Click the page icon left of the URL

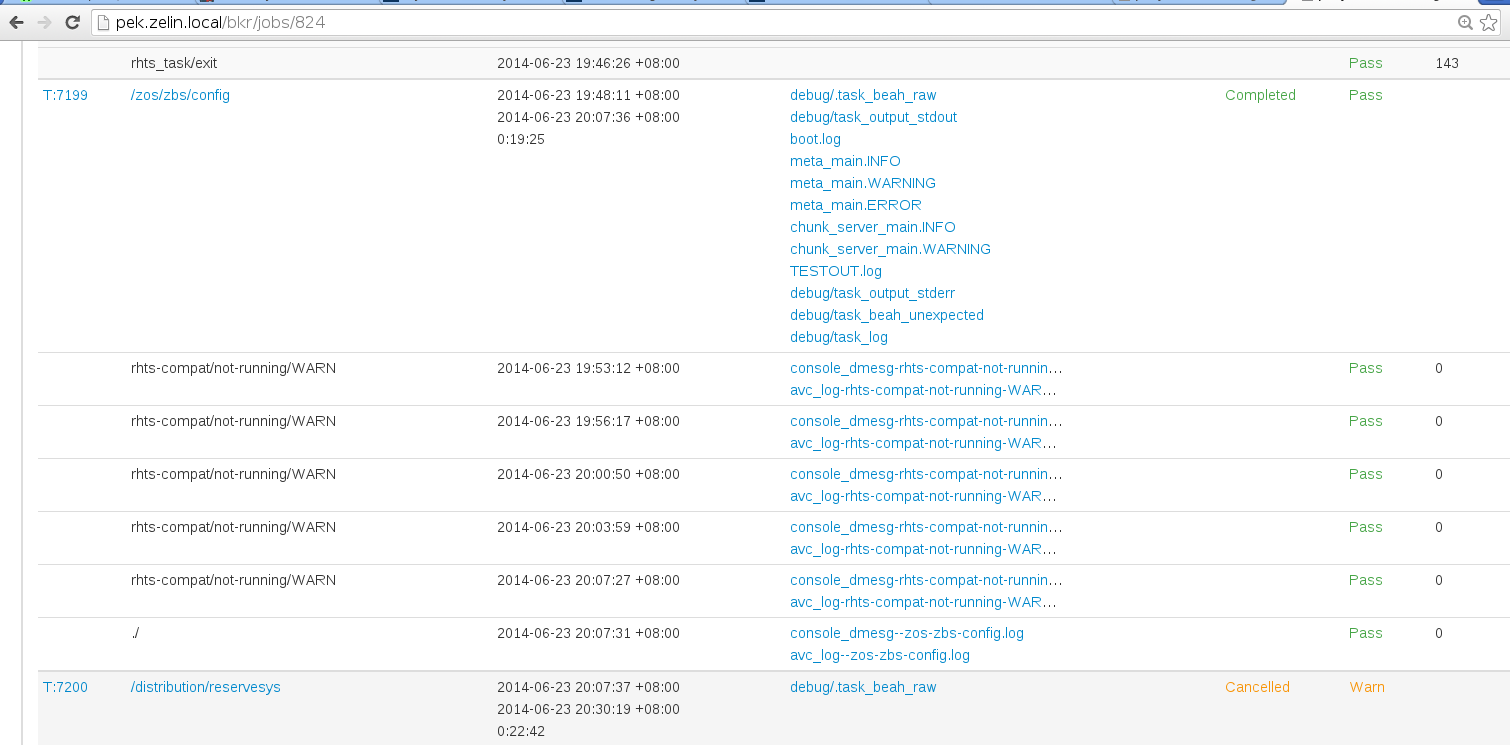[103, 22]
